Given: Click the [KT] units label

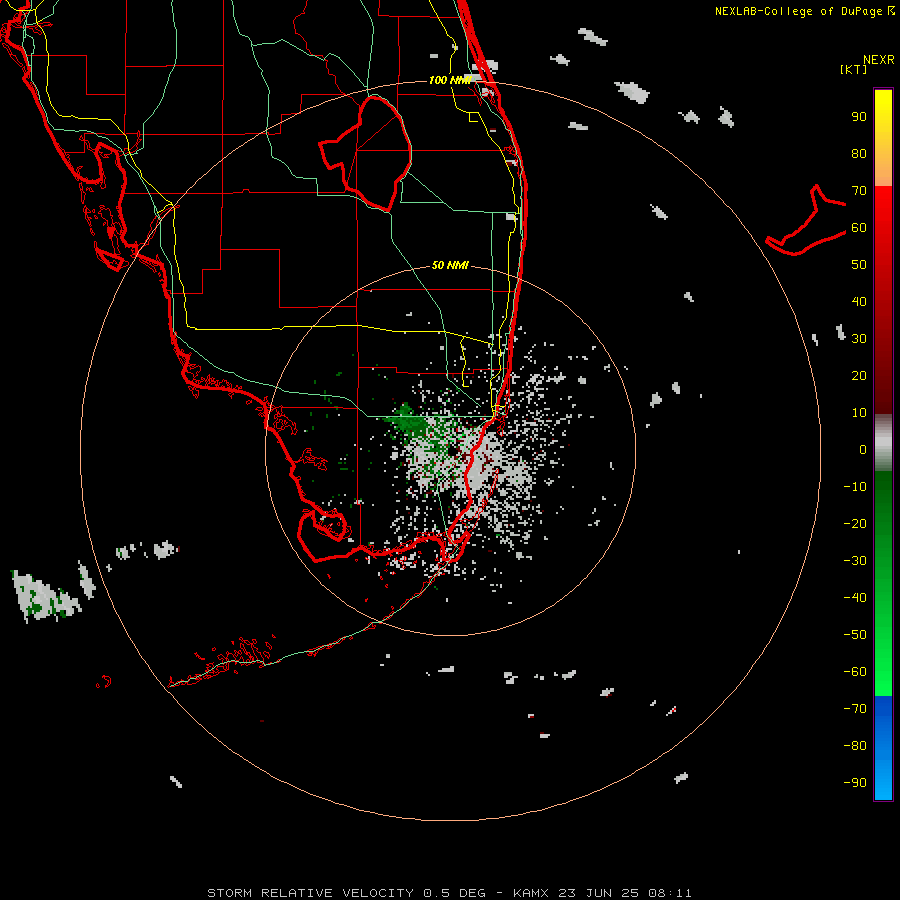Looking at the screenshot, I should [853, 69].
